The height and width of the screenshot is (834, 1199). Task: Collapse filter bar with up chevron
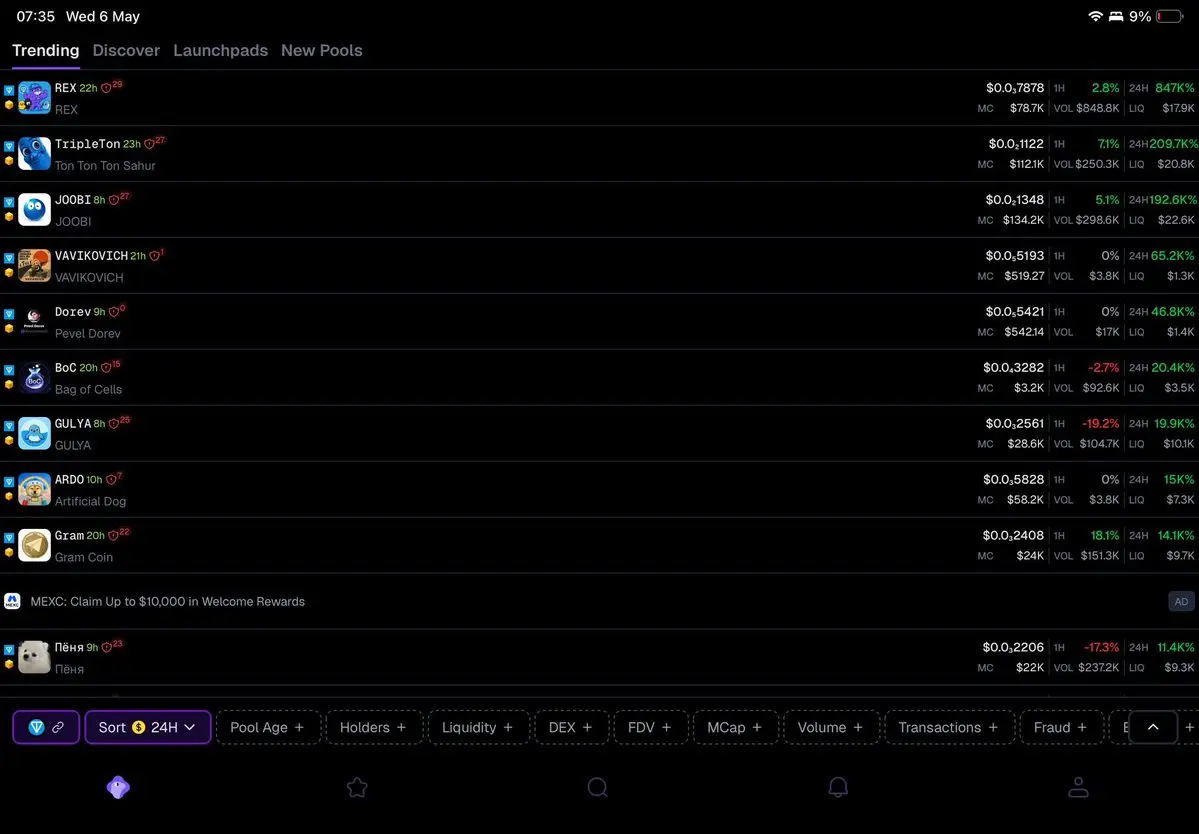[x=1152, y=727]
